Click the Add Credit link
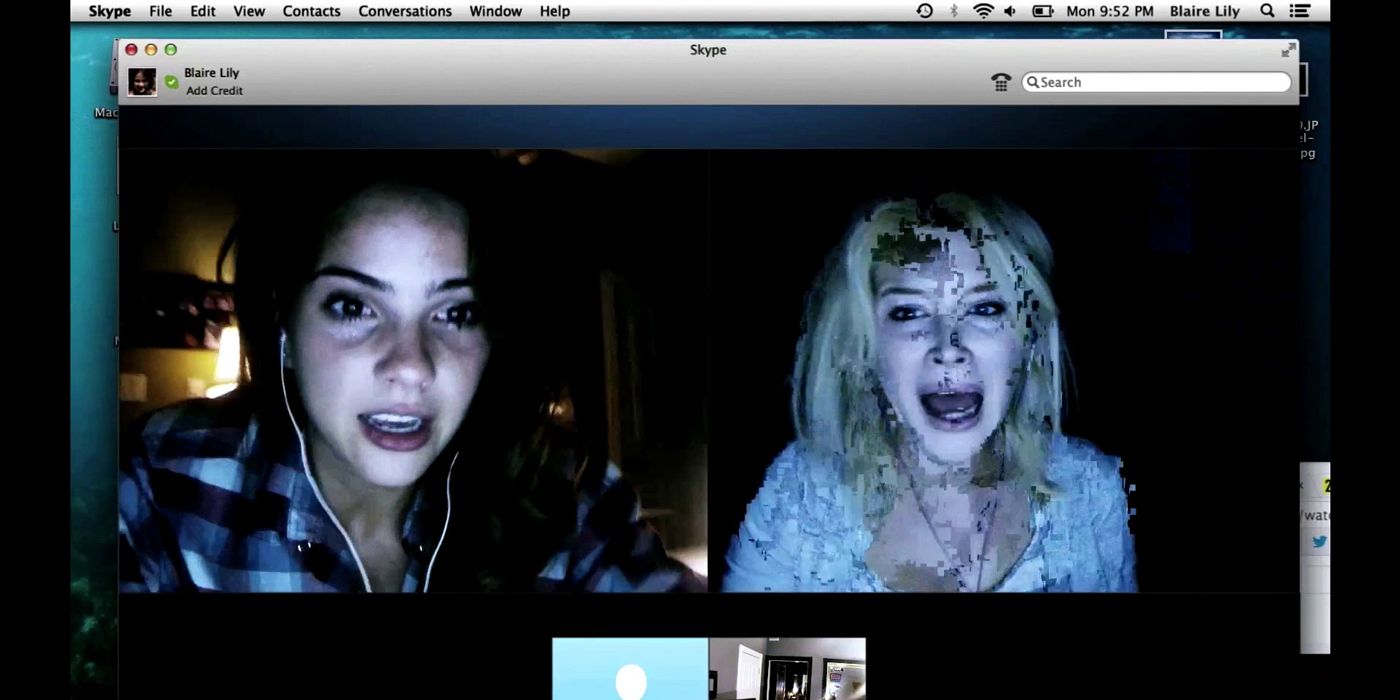 [214, 91]
